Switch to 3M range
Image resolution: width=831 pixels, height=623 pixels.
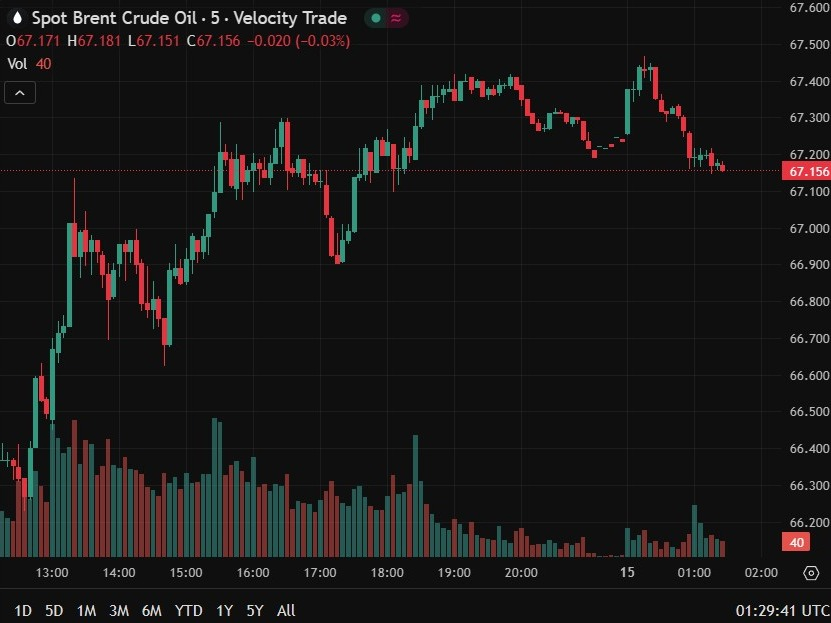click(119, 611)
